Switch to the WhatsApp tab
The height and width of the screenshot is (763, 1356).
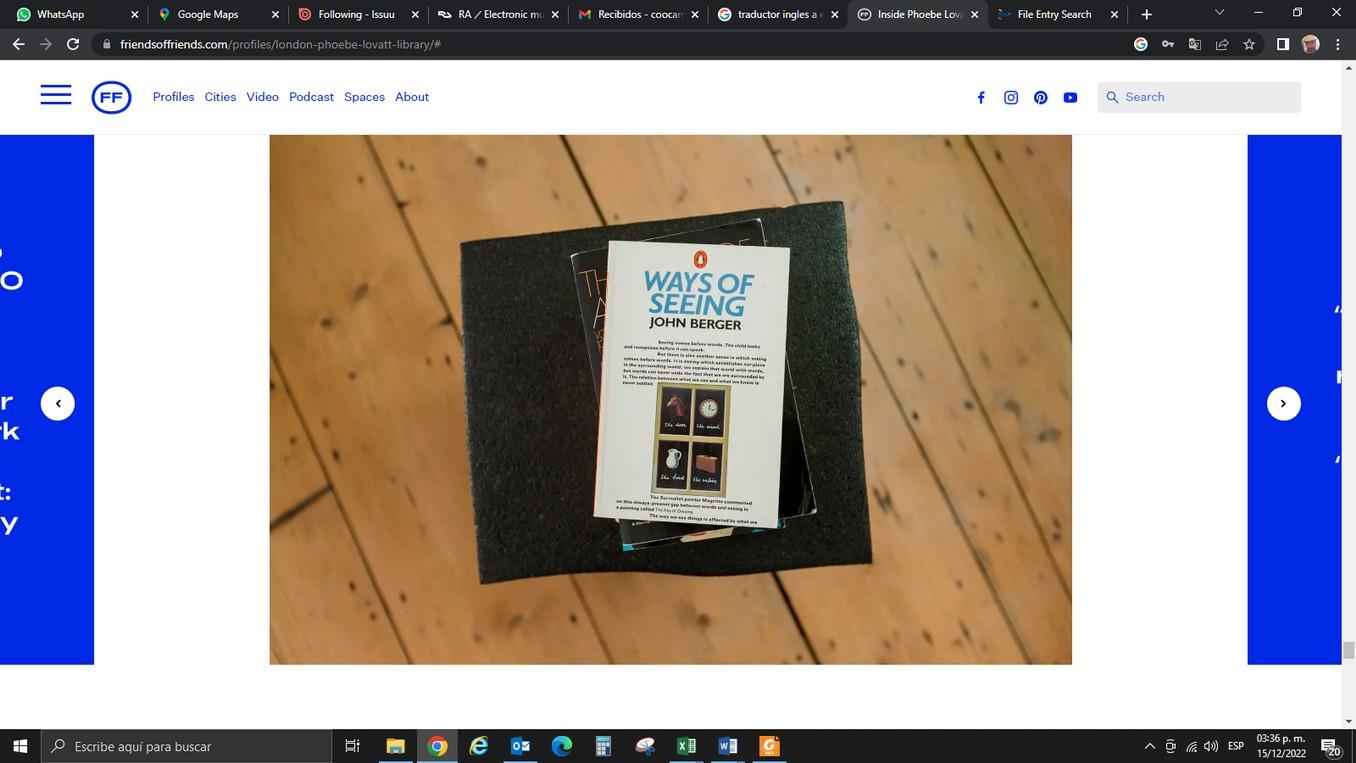point(73,14)
